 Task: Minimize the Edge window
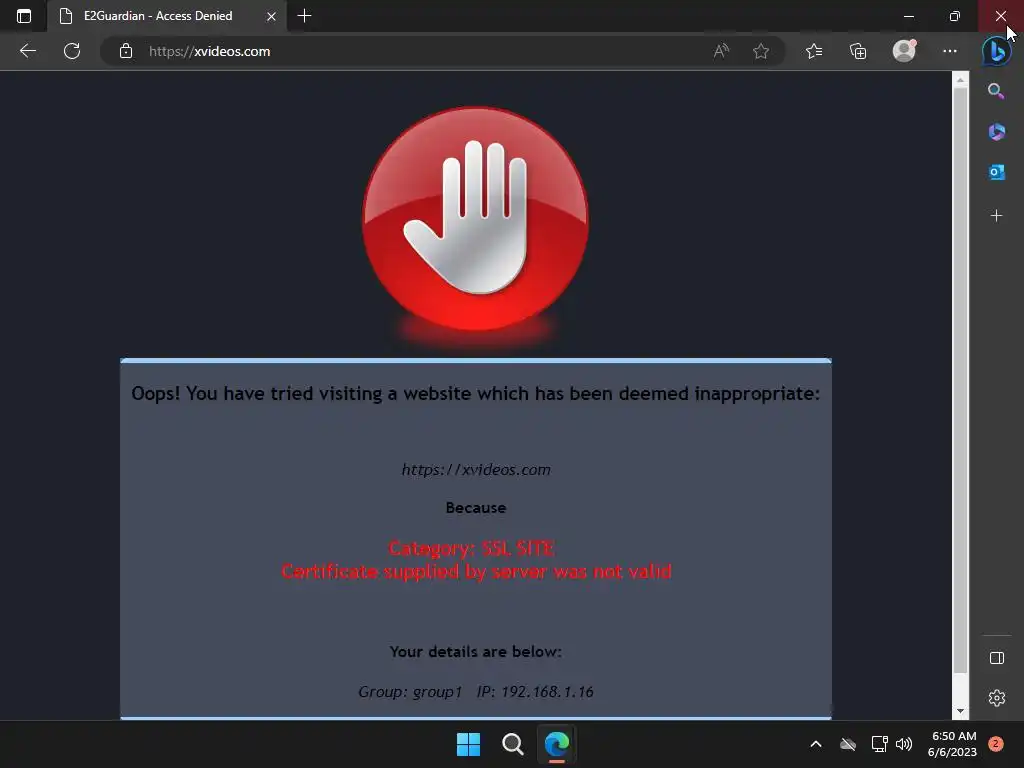(908, 16)
